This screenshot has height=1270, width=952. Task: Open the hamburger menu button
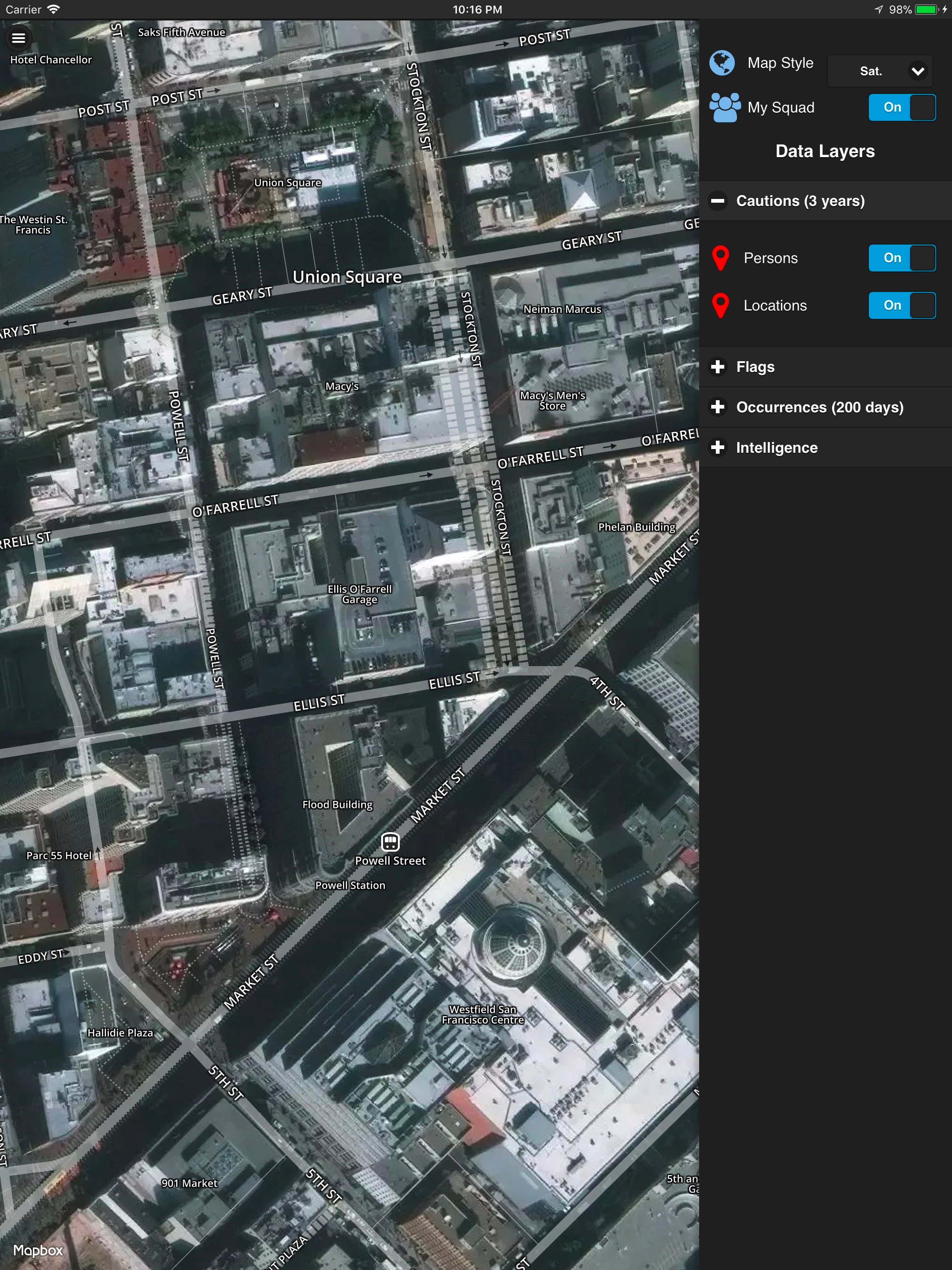pos(19,38)
